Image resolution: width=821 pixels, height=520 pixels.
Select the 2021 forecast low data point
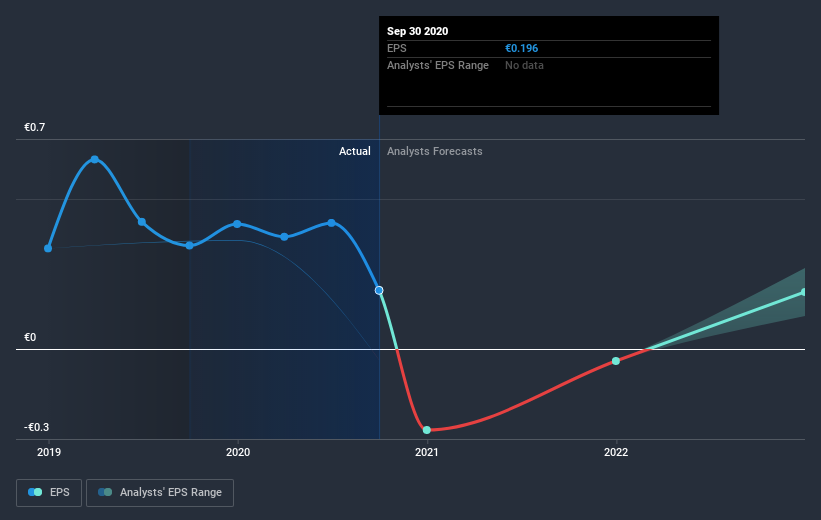tap(427, 430)
